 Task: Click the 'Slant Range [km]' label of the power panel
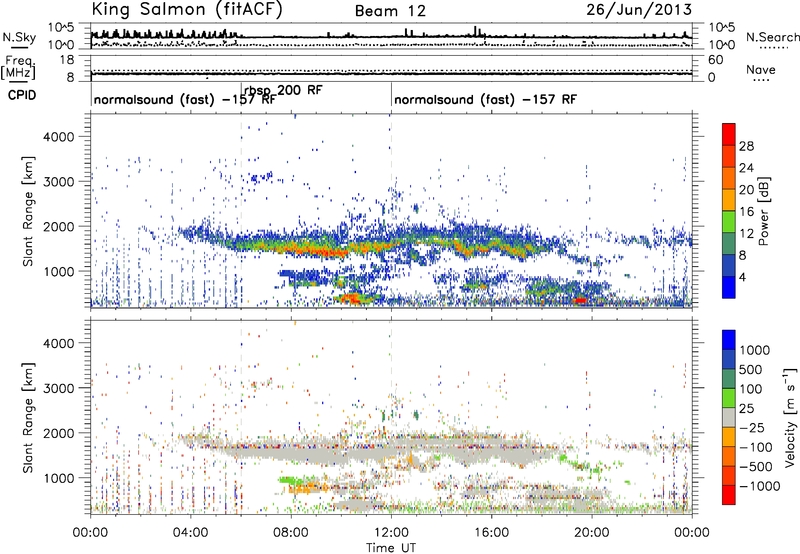click(28, 211)
